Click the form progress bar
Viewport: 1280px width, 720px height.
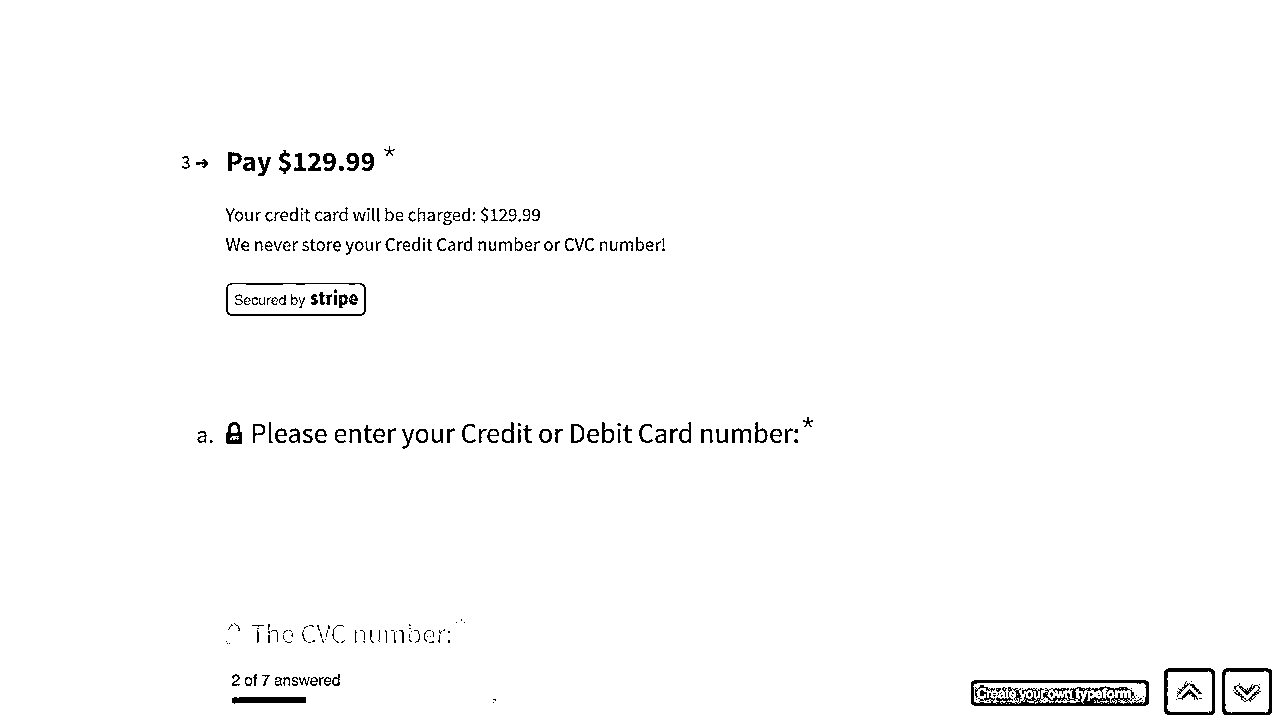click(364, 700)
